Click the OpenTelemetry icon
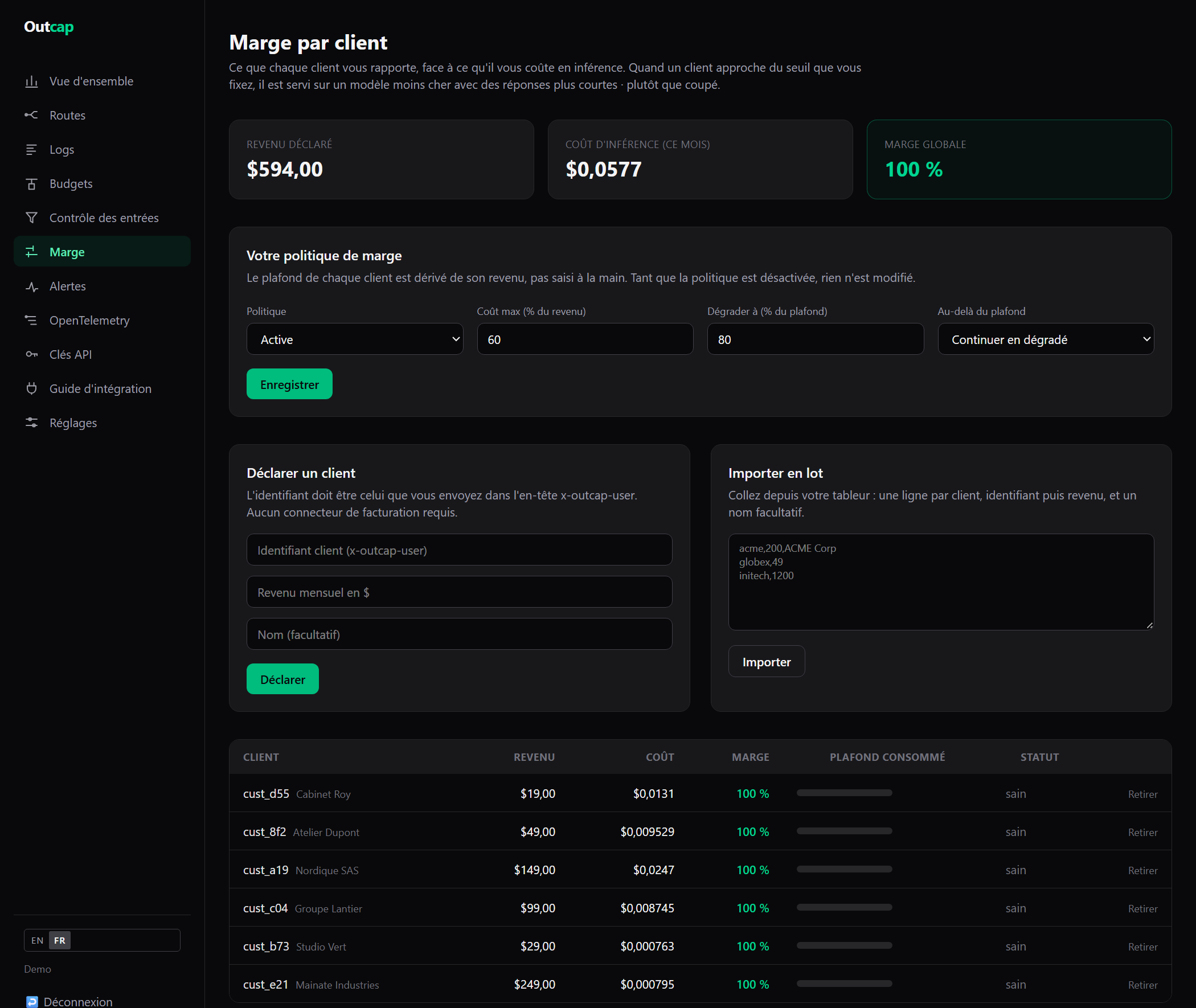 click(x=31, y=321)
